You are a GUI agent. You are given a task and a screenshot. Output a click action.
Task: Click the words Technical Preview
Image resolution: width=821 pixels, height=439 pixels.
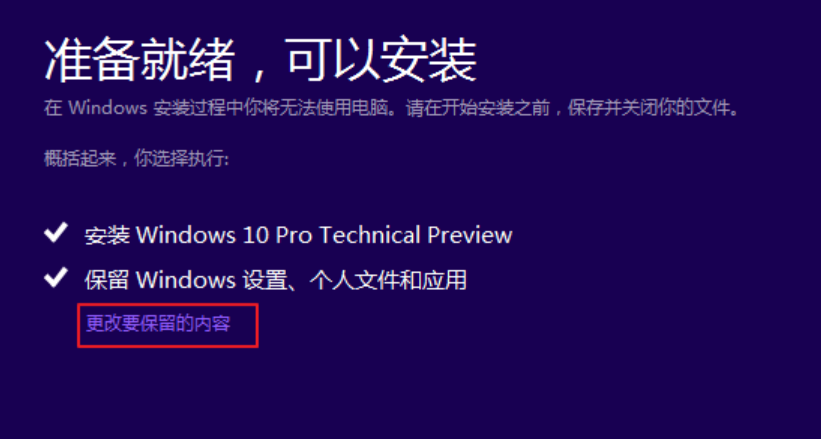click(x=416, y=235)
